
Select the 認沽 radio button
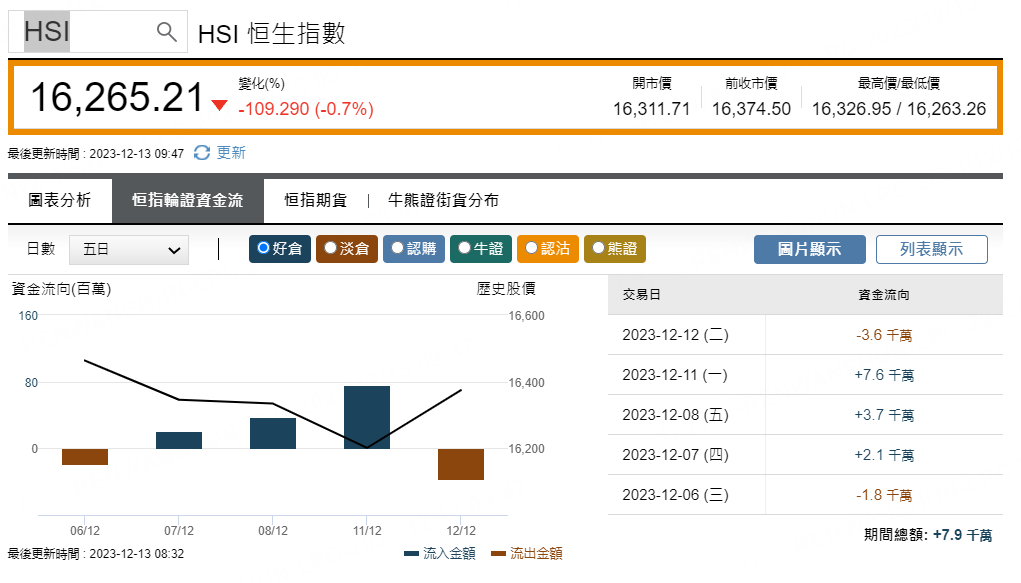click(x=531, y=248)
